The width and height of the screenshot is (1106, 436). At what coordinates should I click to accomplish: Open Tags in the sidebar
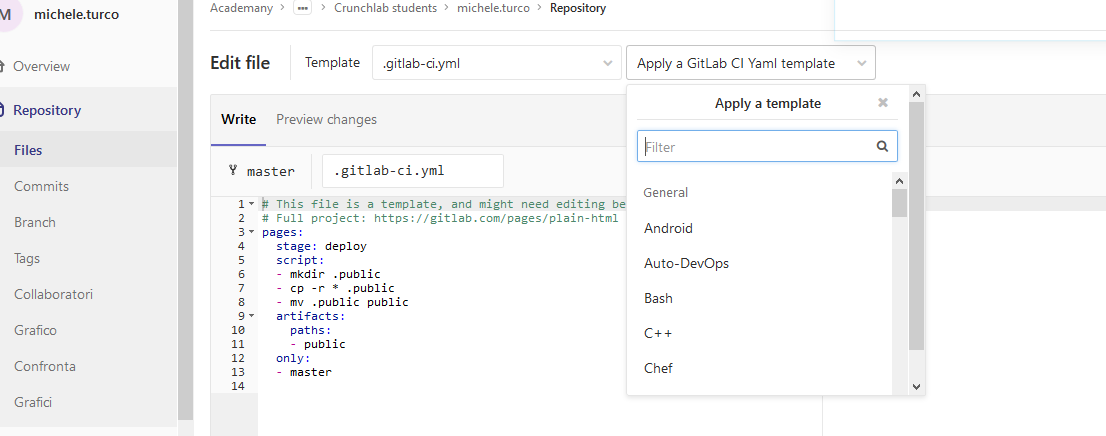[27, 258]
